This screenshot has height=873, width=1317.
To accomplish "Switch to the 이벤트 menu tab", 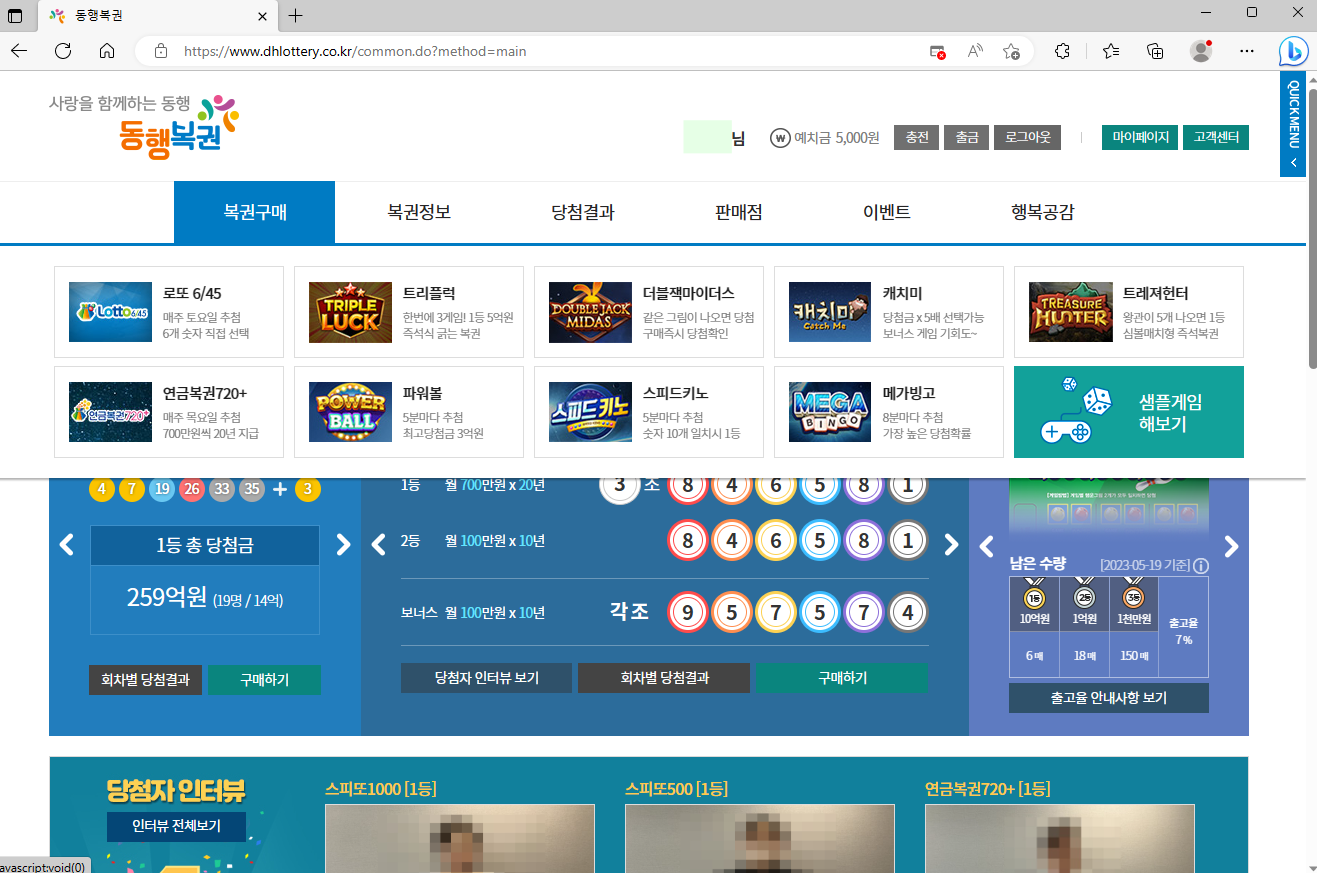I will tap(884, 212).
